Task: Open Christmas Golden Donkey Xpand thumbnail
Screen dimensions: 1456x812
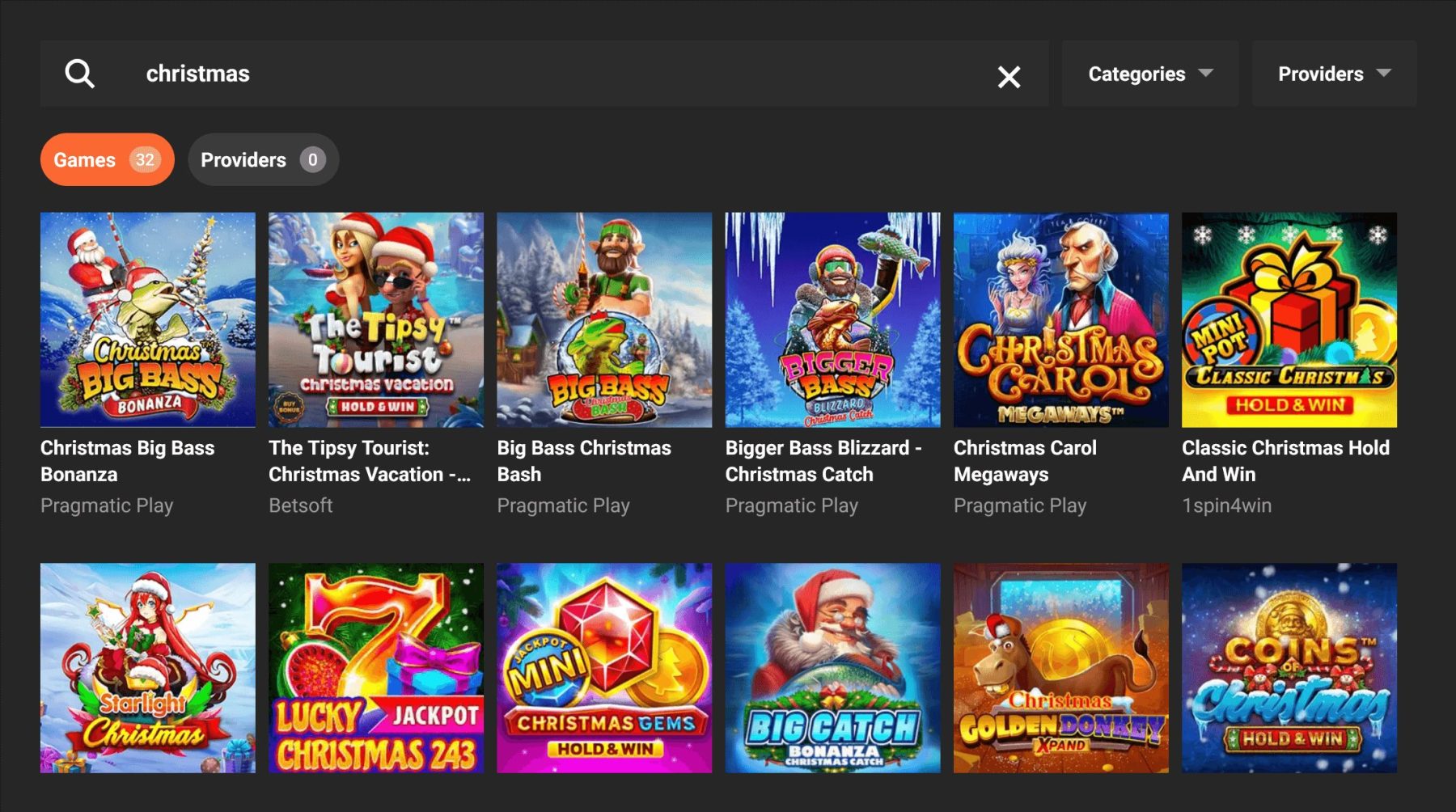Action: [x=1060, y=668]
